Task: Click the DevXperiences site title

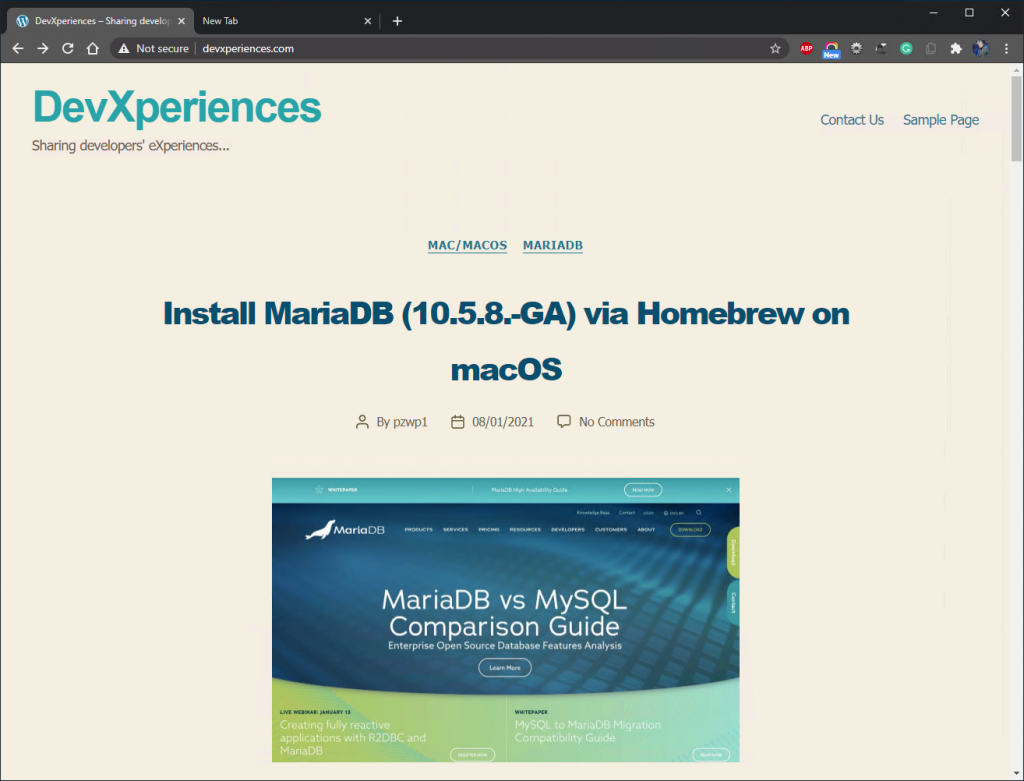Action: coord(177,107)
